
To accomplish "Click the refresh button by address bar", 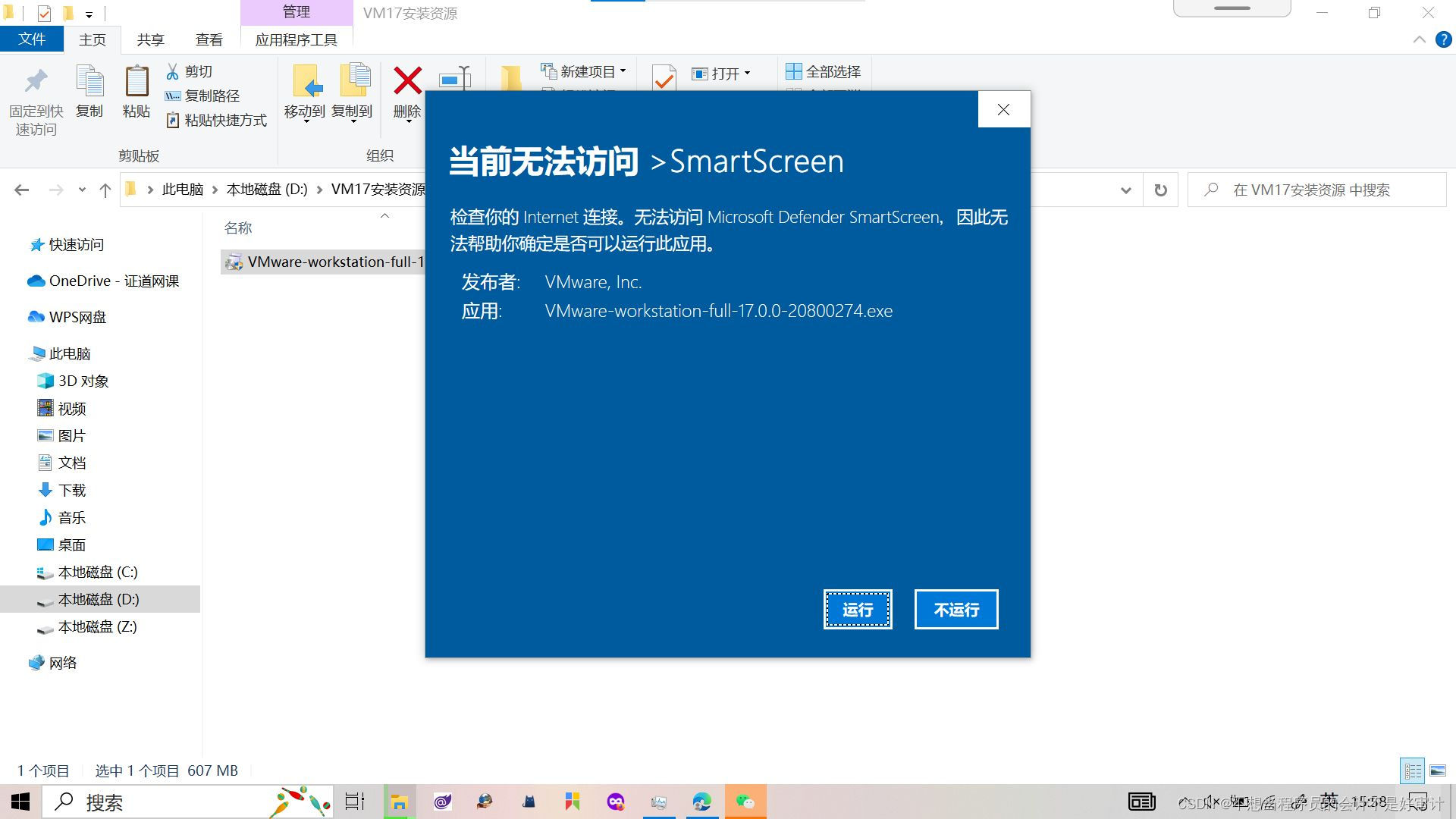I will click(x=1160, y=190).
